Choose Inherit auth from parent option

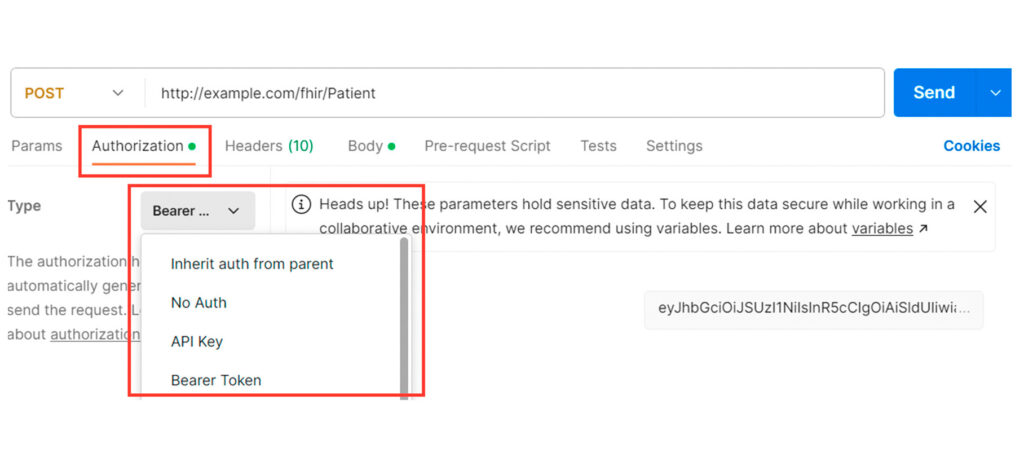252,264
